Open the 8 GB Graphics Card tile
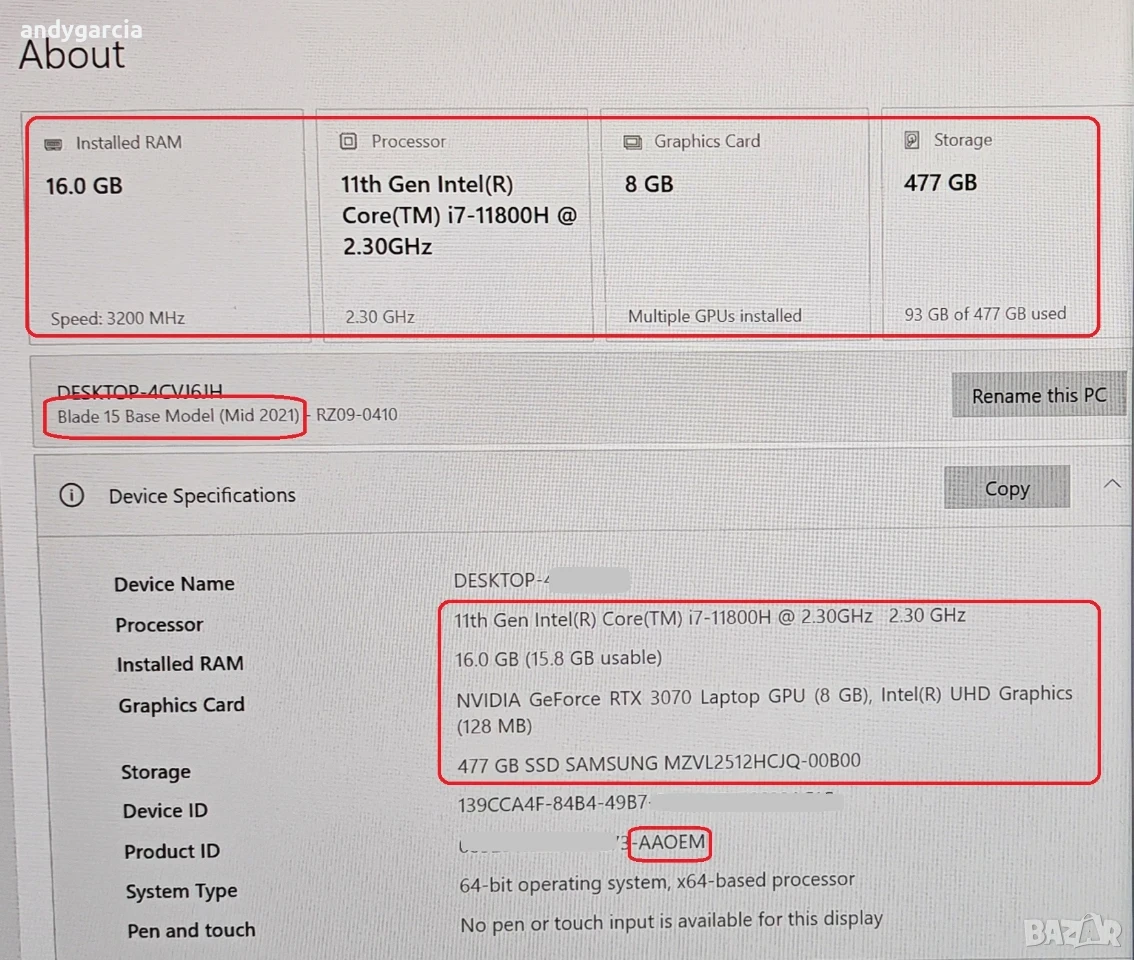The height and width of the screenshot is (960, 1134). [x=736, y=225]
